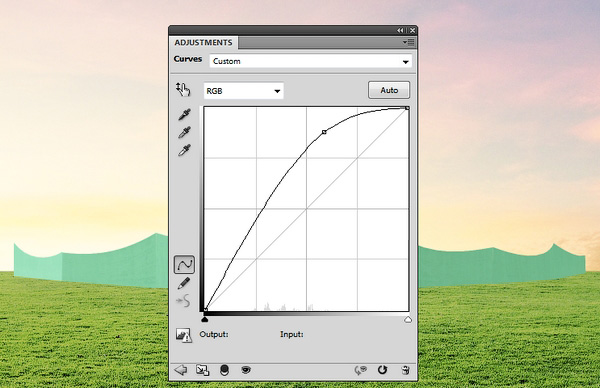Viewport: 600px width, 388px height.
Task: Select the on-image targeted adjustment tool
Action: point(183,90)
